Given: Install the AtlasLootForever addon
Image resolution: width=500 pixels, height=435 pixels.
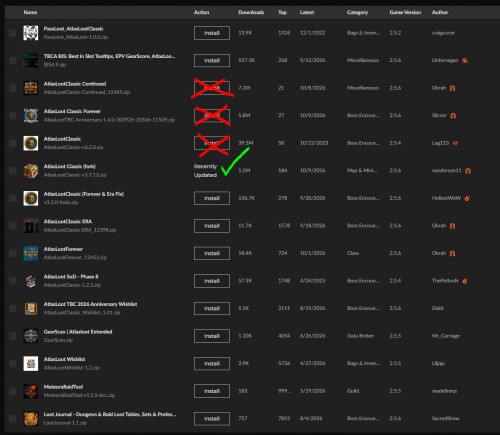Looking at the screenshot, I should pyautogui.click(x=212, y=253).
